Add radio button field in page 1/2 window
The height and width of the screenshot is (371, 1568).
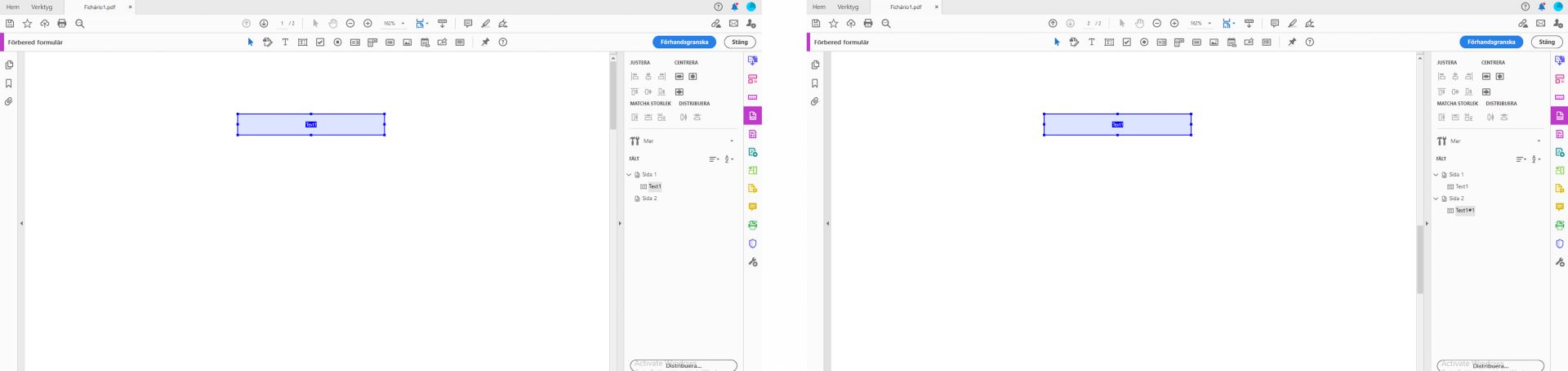coord(337,42)
